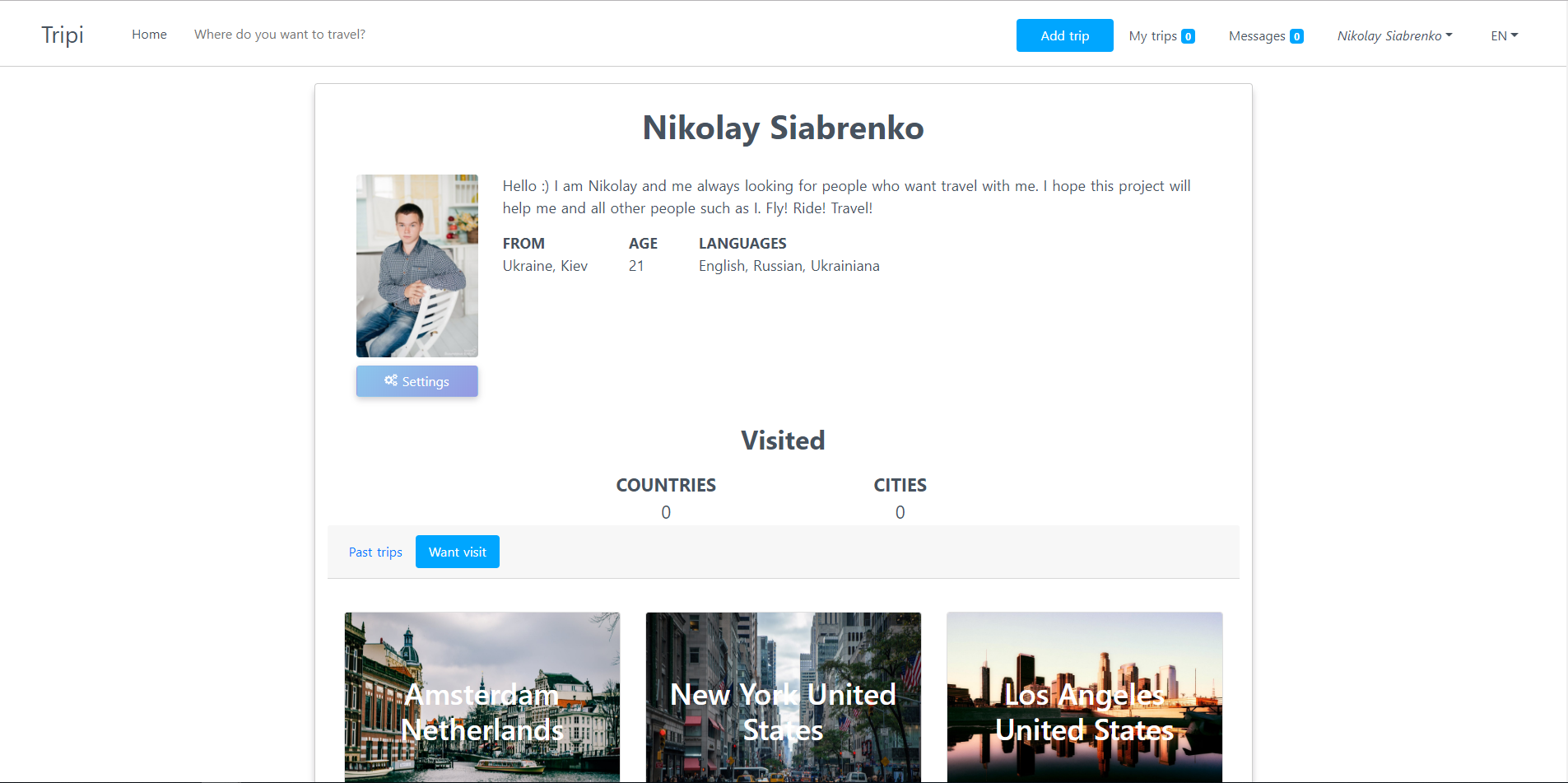
Task: Open profile Settings
Action: tap(417, 381)
